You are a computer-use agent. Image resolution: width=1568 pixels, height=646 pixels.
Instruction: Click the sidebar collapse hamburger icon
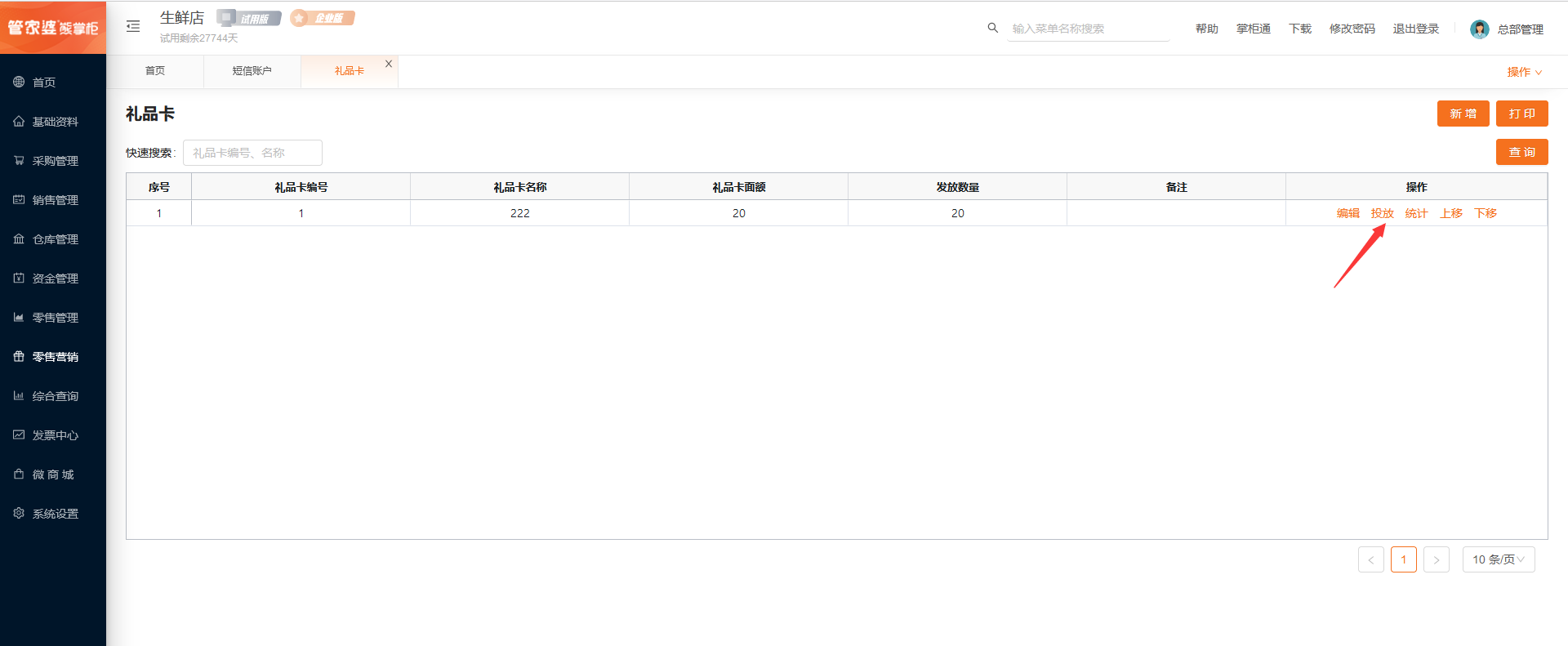tap(133, 27)
